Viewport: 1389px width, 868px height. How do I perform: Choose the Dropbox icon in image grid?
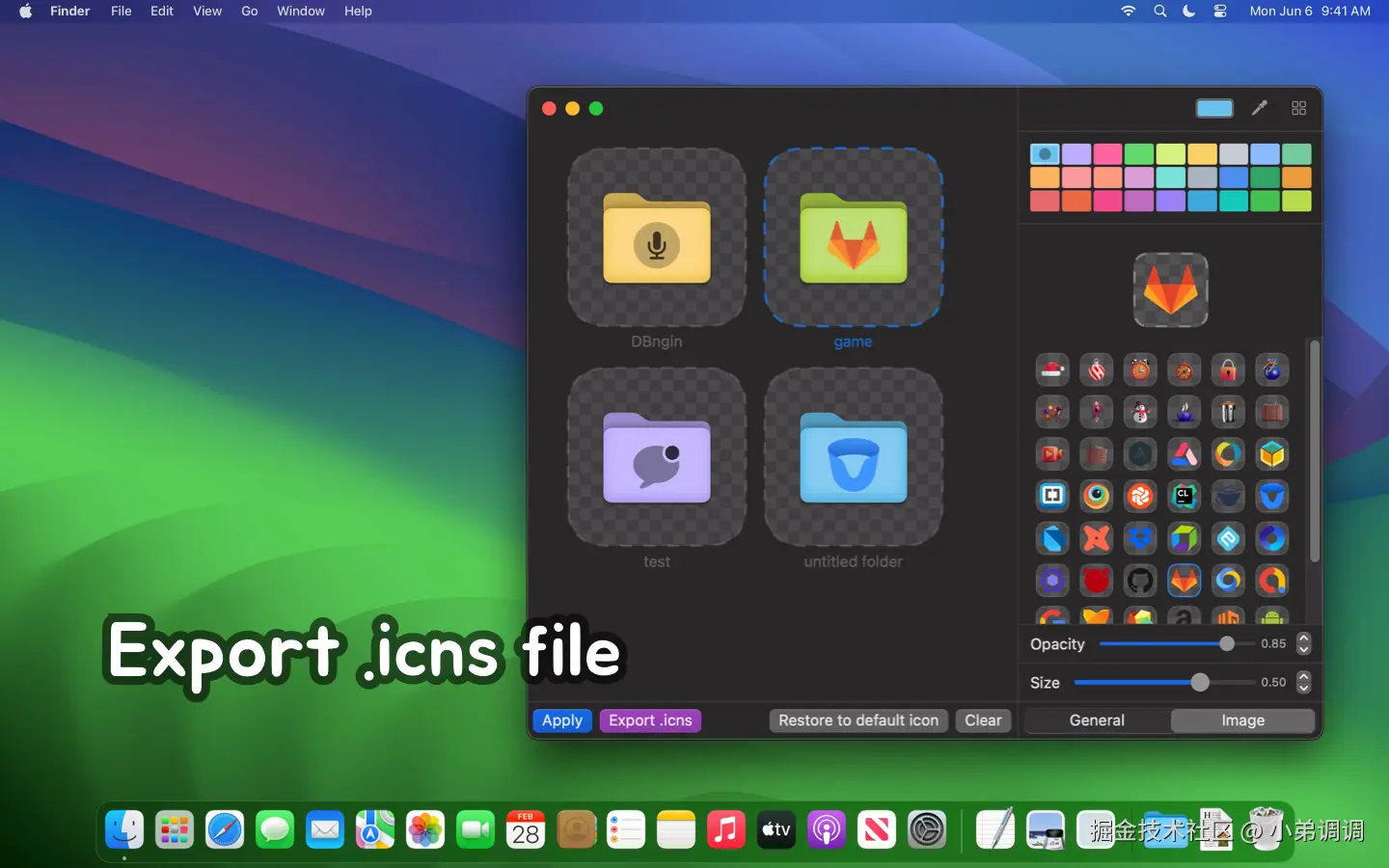click(x=1140, y=538)
